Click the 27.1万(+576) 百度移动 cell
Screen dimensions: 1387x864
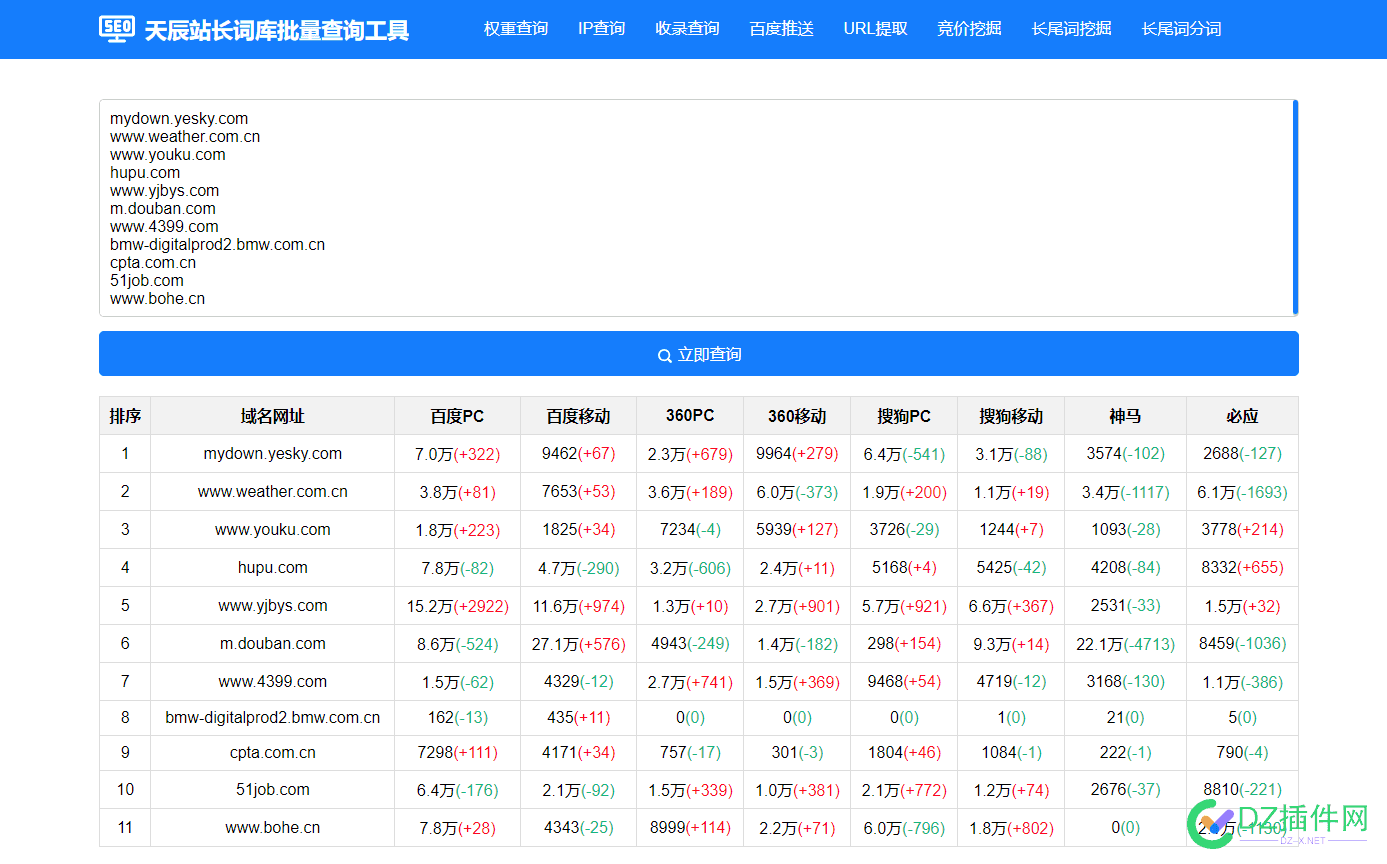point(579,644)
